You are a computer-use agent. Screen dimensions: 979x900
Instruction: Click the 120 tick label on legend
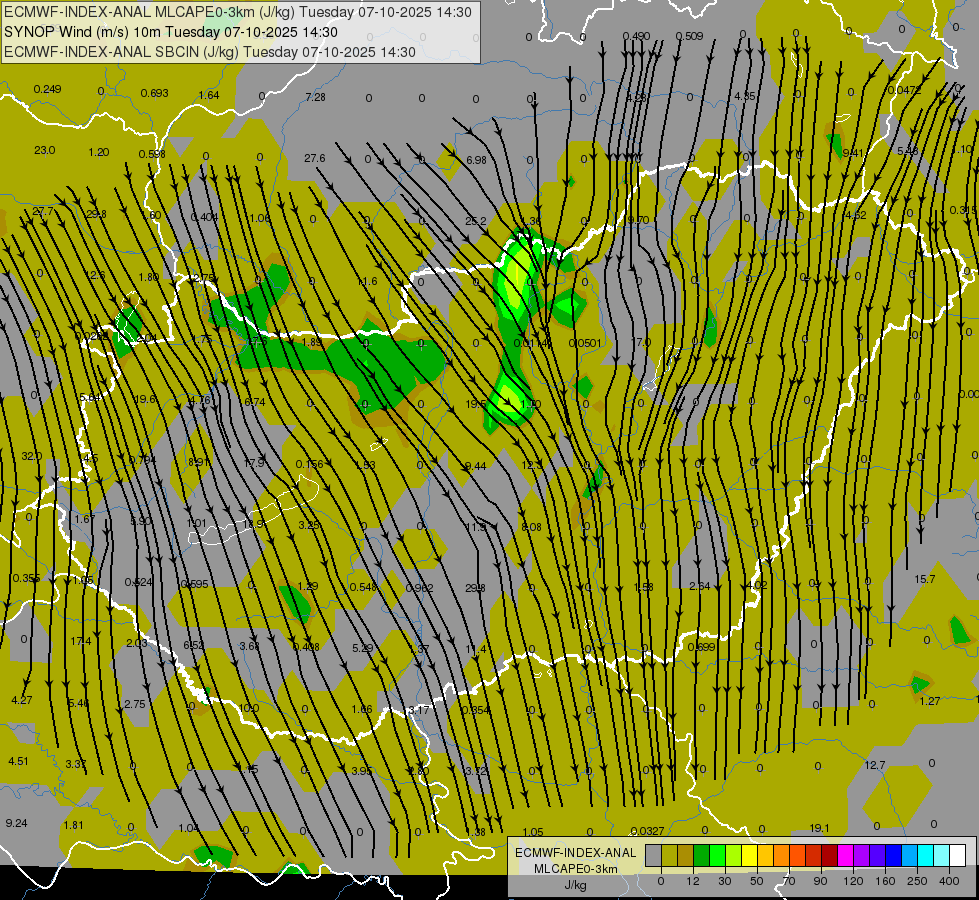(x=853, y=881)
